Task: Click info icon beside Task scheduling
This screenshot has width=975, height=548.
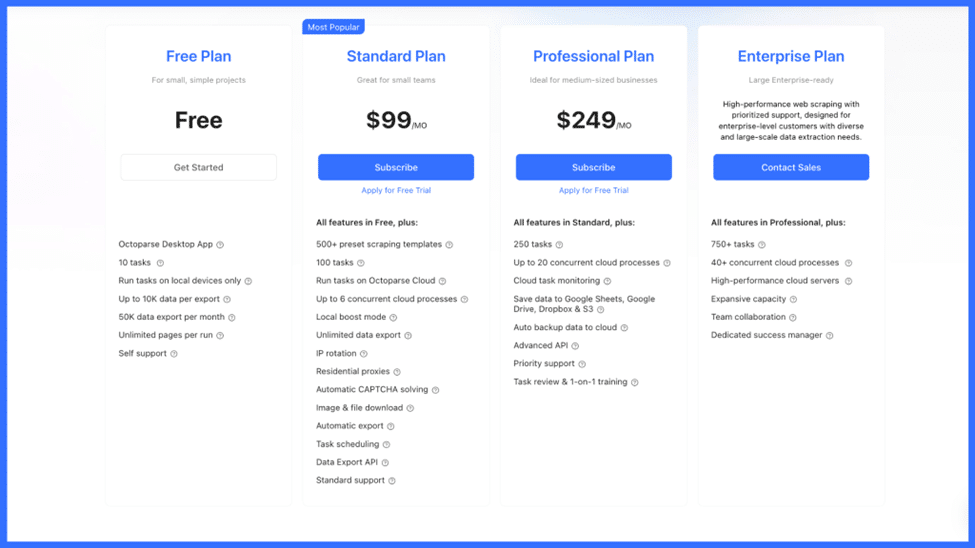Action: 386,445
